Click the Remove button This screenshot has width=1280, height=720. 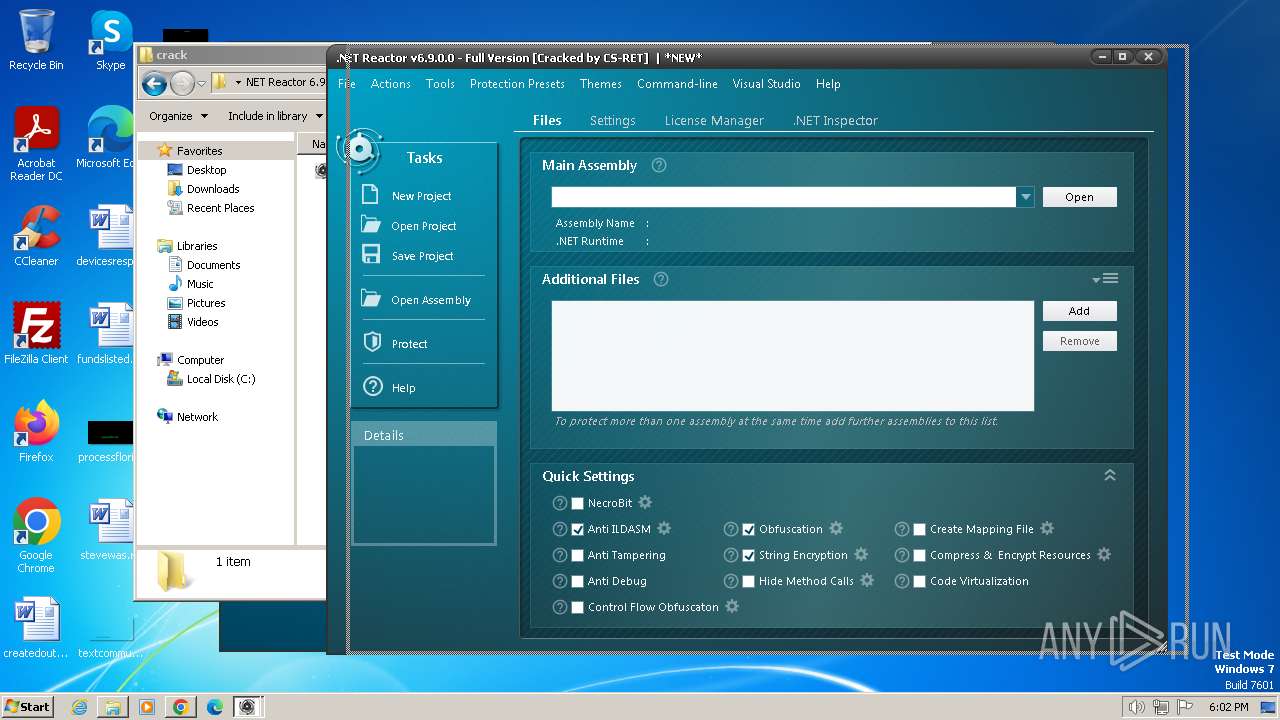(1079, 341)
